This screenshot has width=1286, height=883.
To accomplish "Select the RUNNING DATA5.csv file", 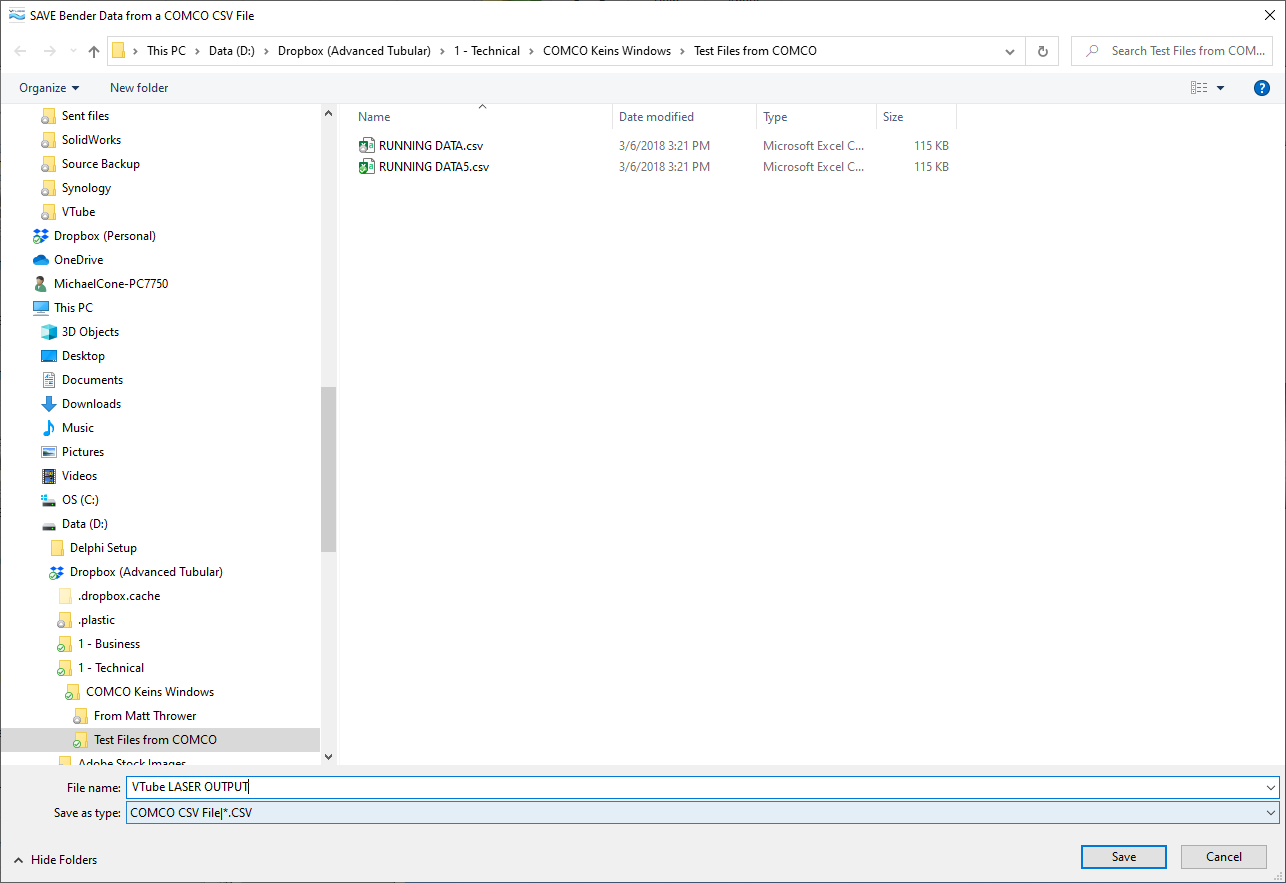I will click(x=433, y=167).
